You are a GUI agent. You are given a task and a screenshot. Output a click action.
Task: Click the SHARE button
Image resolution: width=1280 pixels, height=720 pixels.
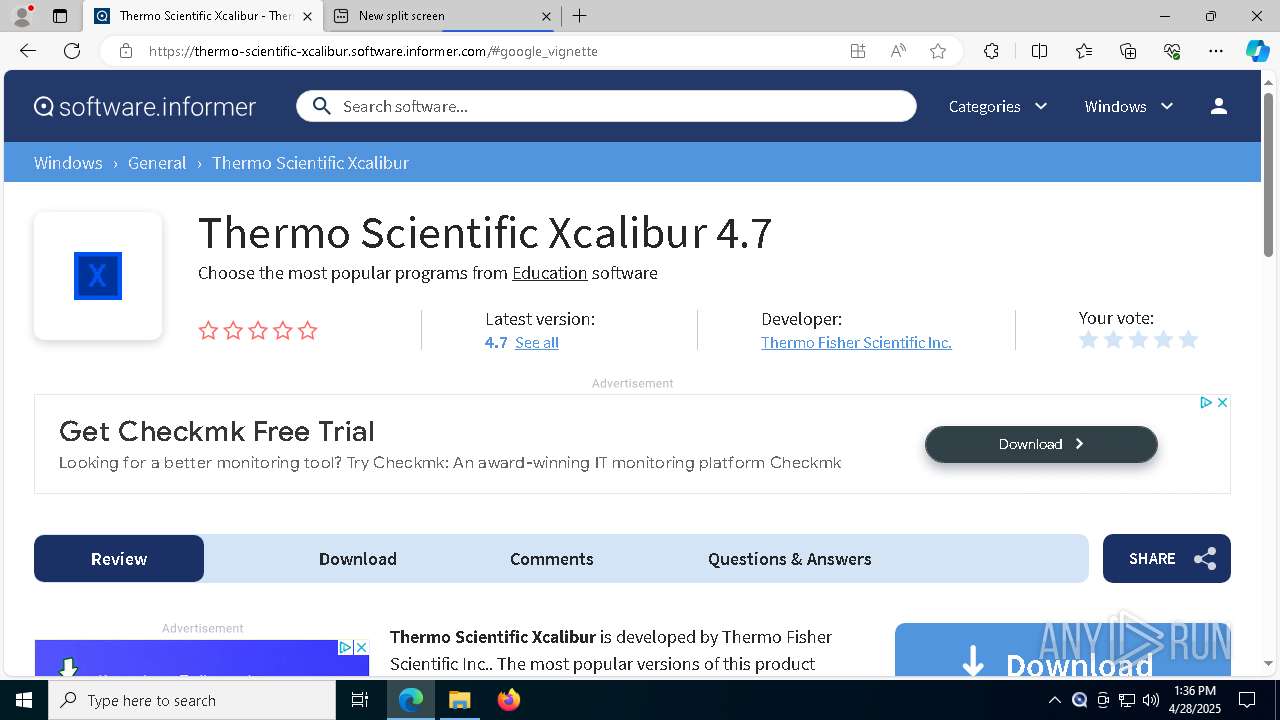click(x=1167, y=559)
